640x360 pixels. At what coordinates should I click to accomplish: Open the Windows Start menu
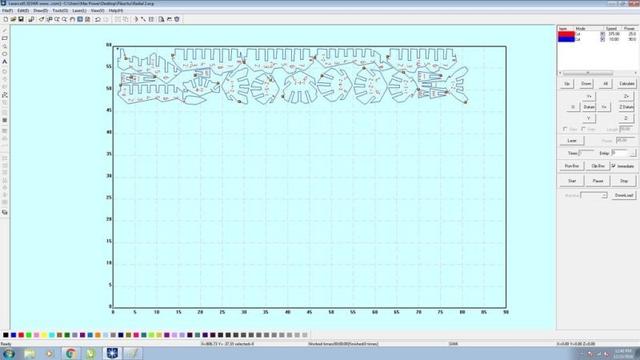pyautogui.click(x=9, y=353)
